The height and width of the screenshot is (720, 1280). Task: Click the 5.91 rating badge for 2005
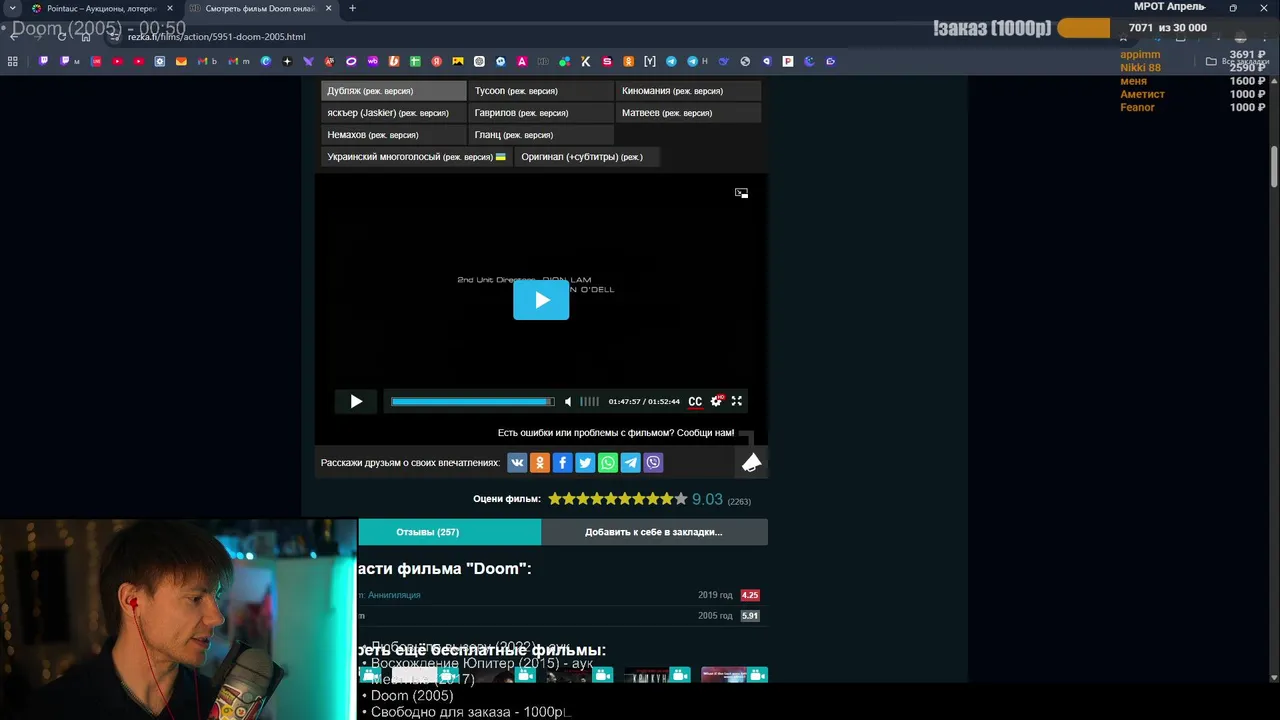pyautogui.click(x=750, y=616)
